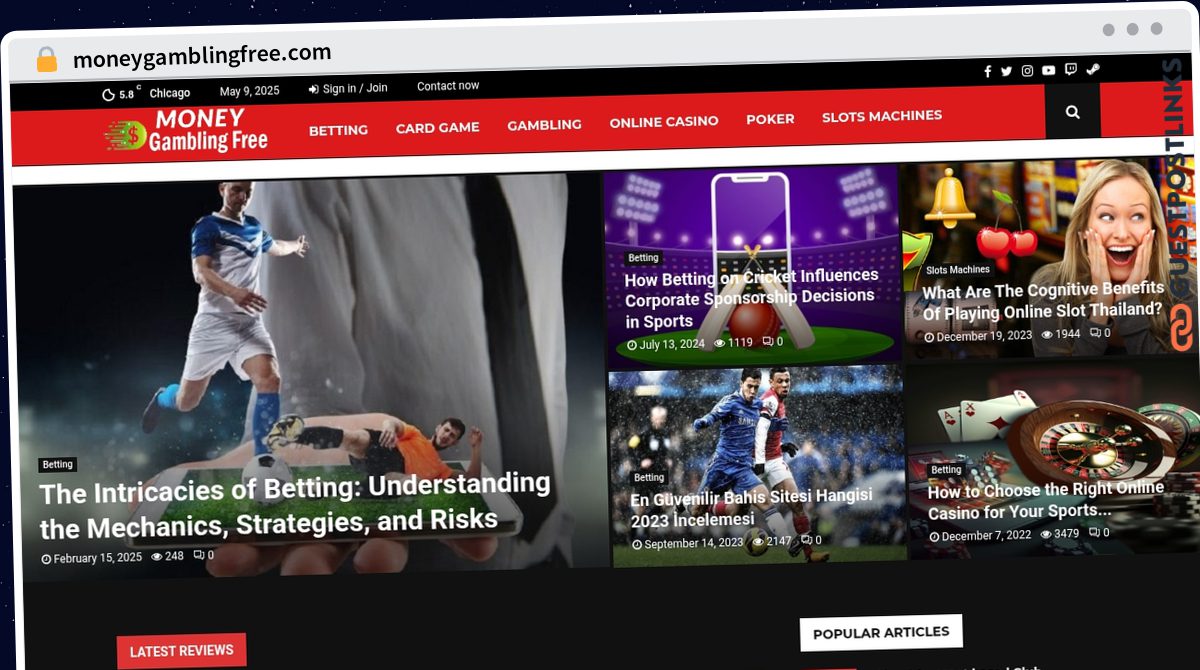This screenshot has height=670, width=1200.
Task: Click comment icon on Online Casino post
Action: [1094, 533]
